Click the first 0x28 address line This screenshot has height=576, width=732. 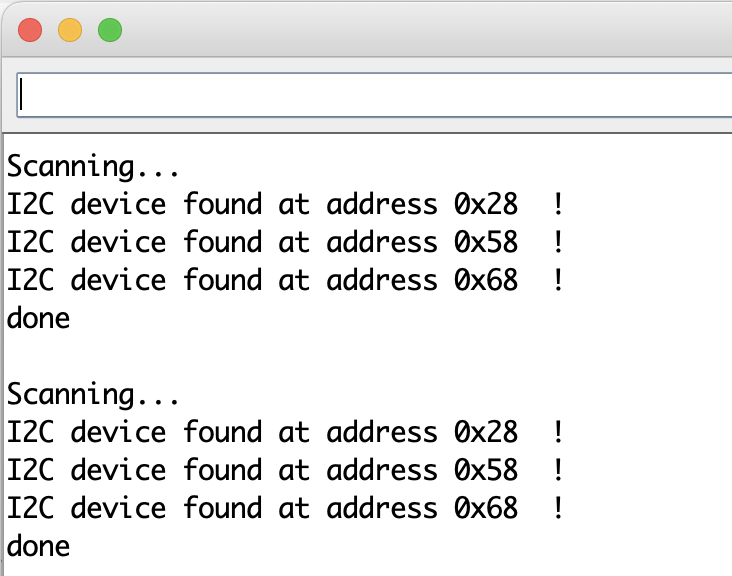point(286,204)
